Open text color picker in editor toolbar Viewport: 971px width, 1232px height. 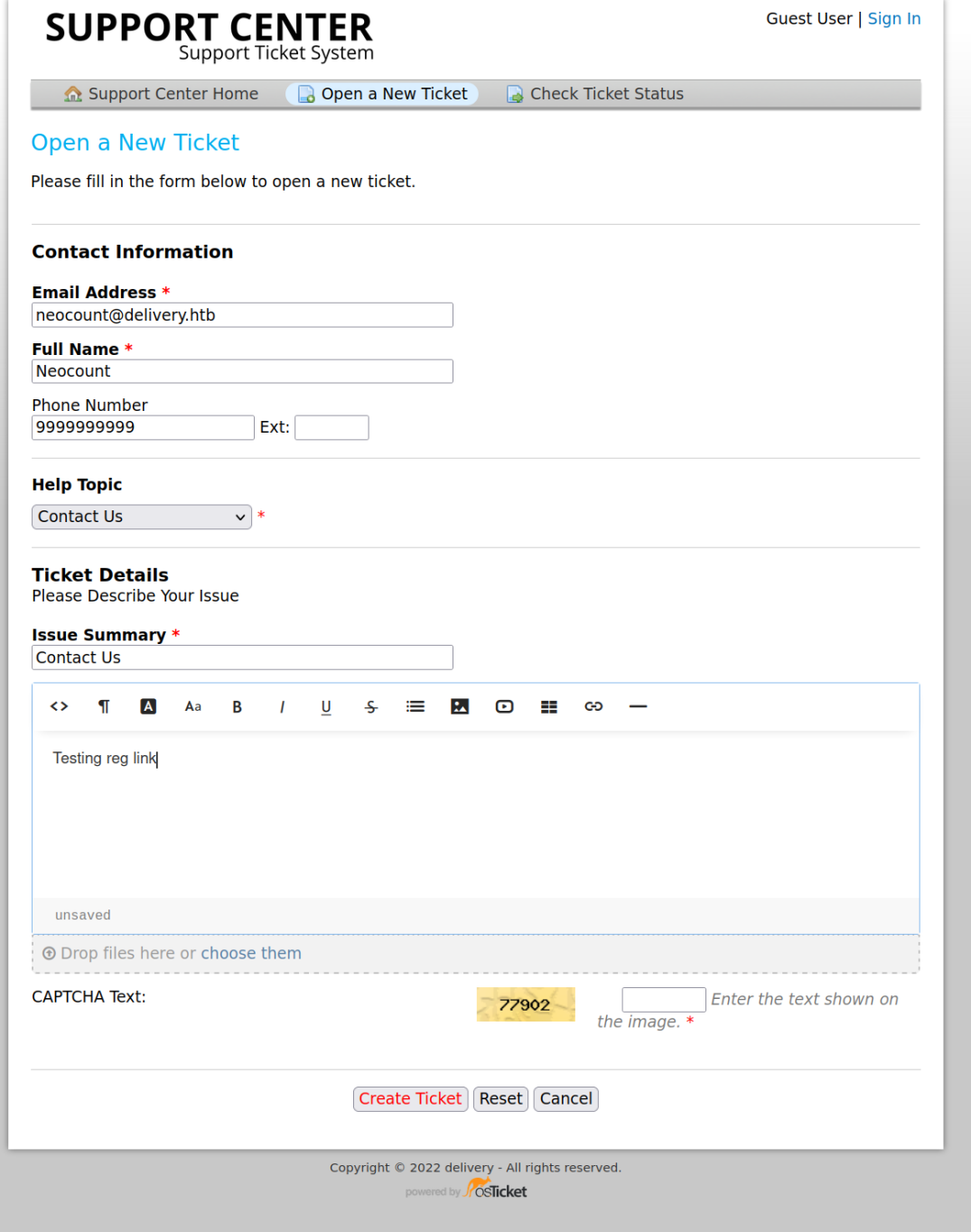click(148, 706)
